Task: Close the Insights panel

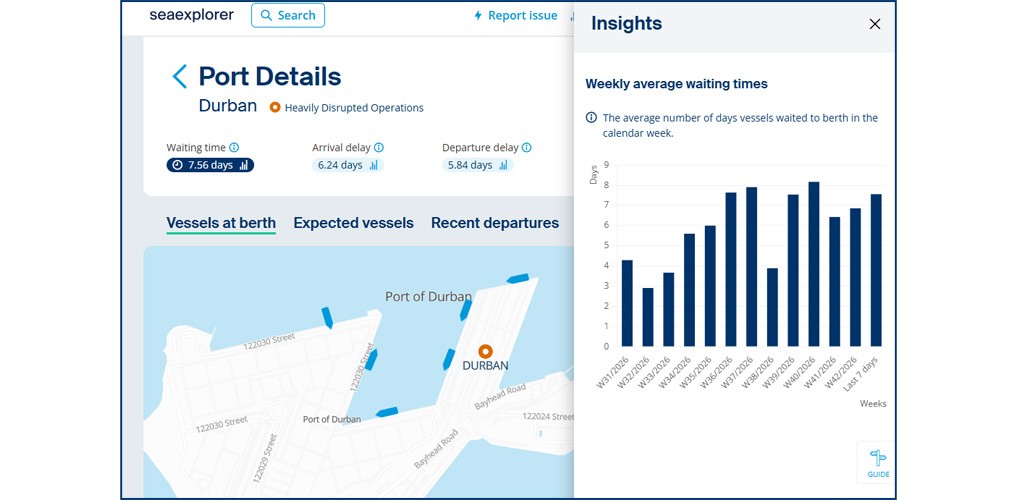Action: click(x=875, y=24)
